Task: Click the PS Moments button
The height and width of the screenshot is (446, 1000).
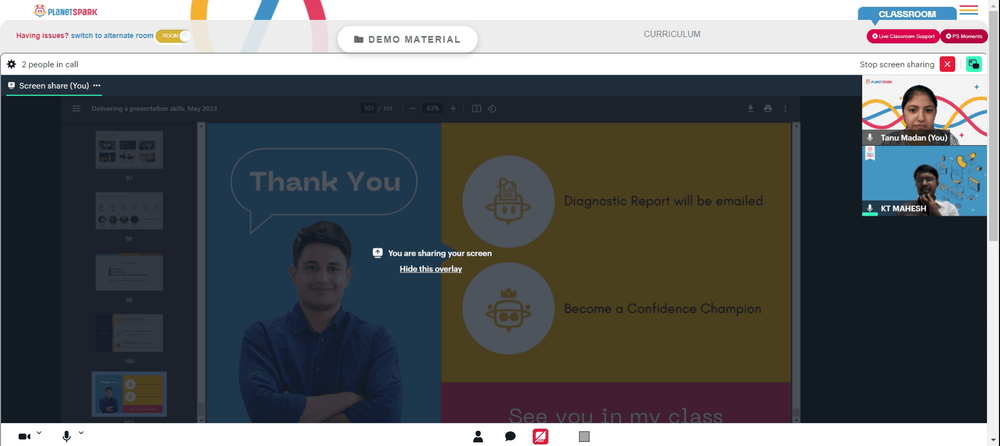Action: coord(964,36)
